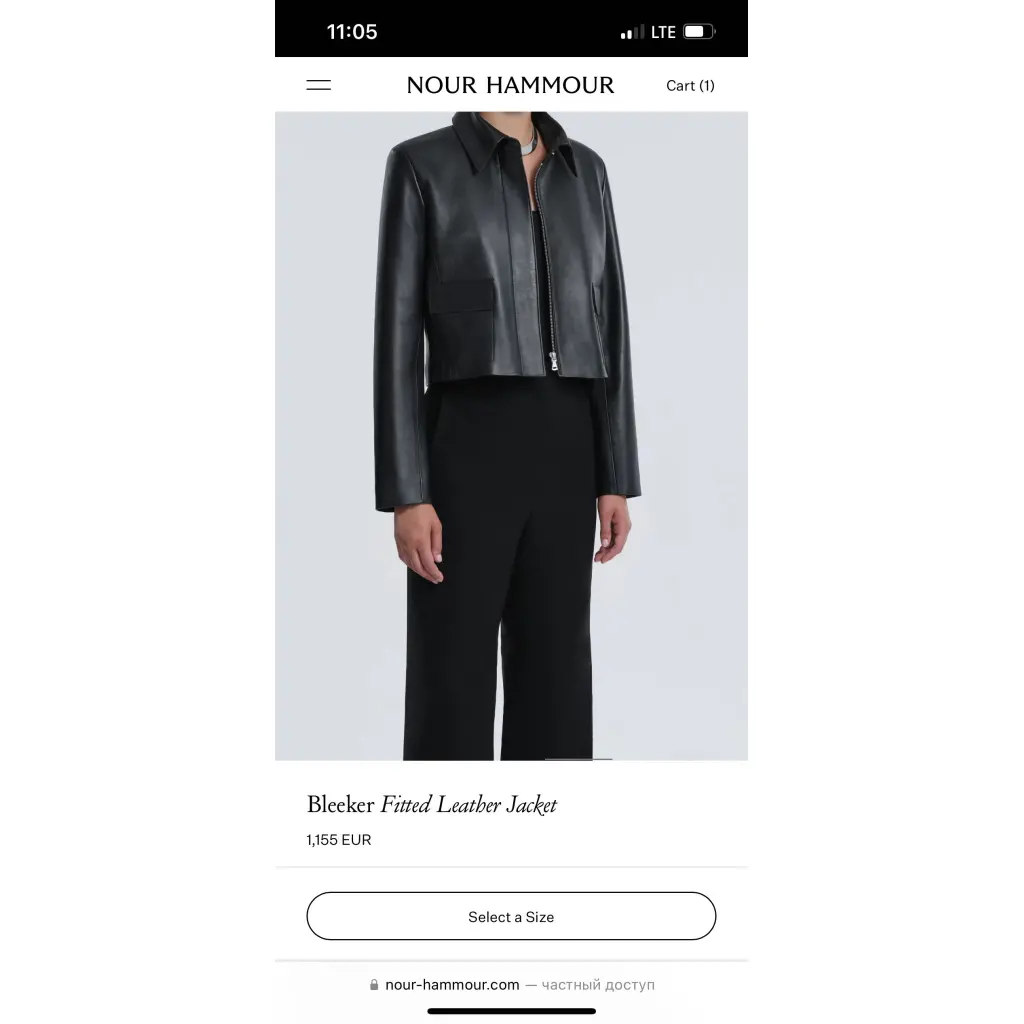Viewport: 1024px width, 1024px height.
Task: Click the 1,155 EUR price text
Action: click(x=339, y=840)
